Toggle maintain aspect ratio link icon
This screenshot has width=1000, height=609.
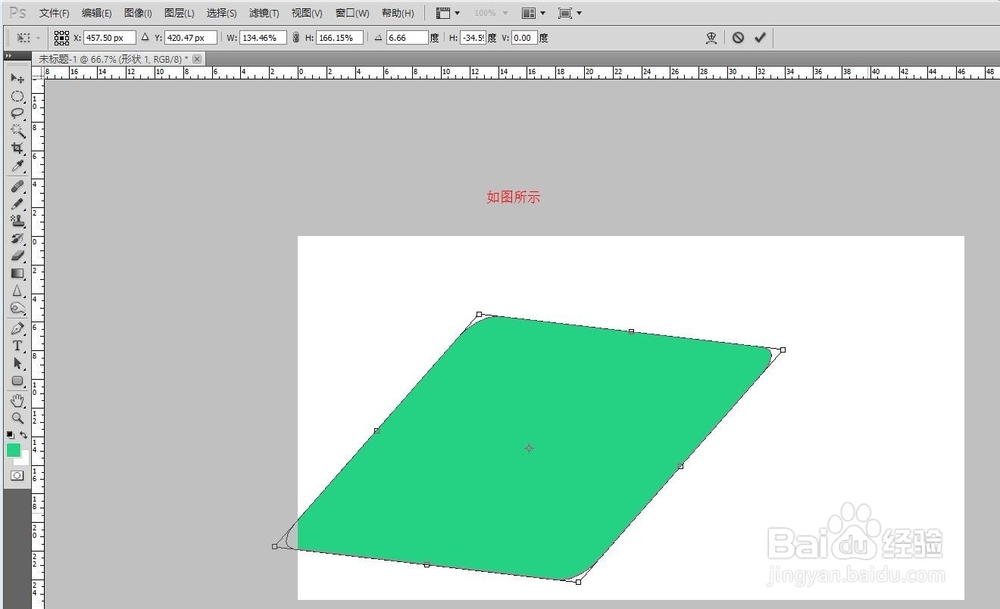point(296,38)
